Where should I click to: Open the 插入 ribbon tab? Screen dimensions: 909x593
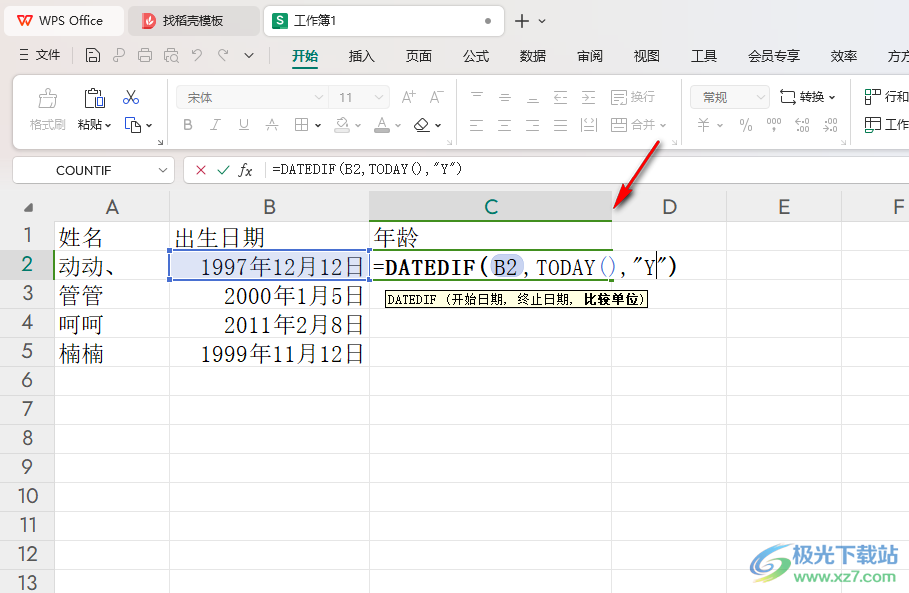[362, 56]
